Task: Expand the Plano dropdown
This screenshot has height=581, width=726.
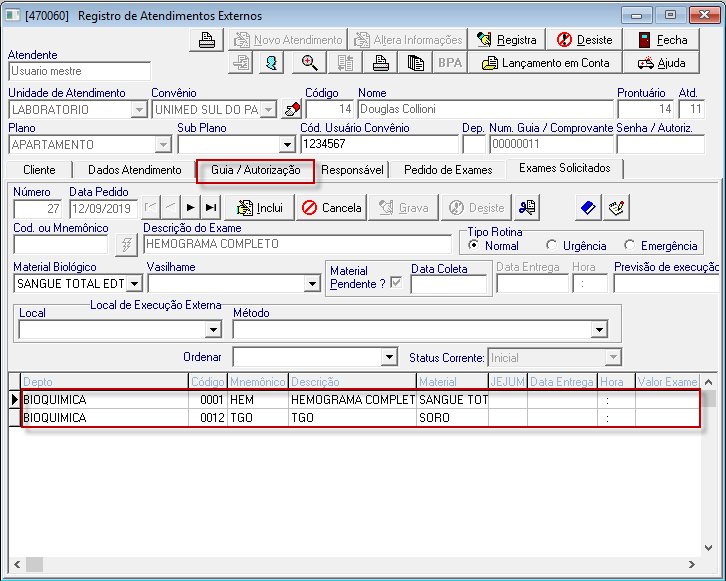Action: 163,145
